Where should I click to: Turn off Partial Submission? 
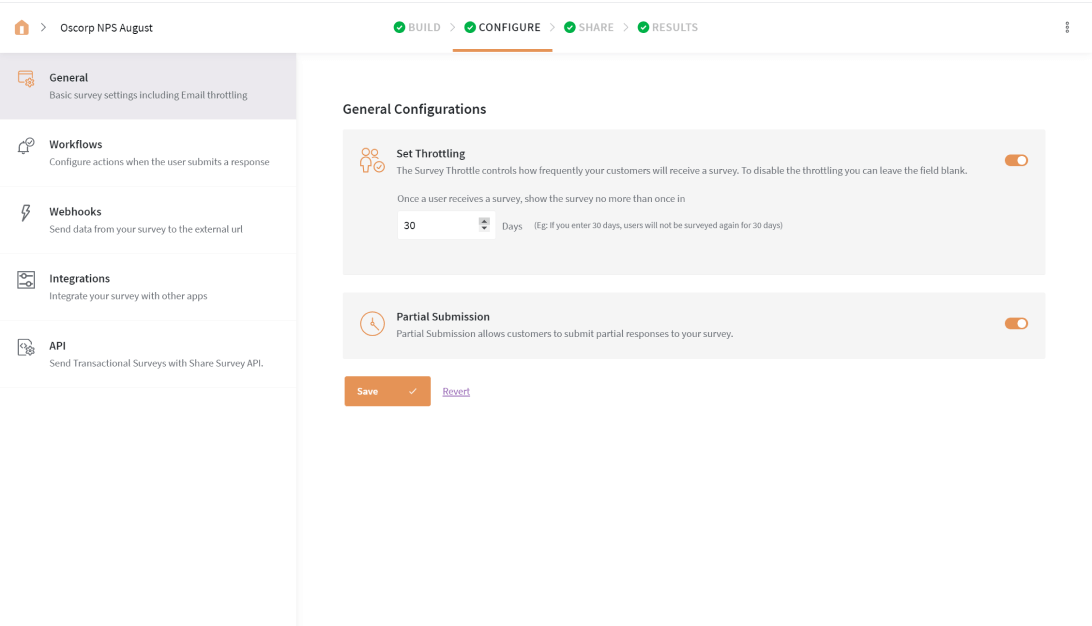click(x=1016, y=323)
